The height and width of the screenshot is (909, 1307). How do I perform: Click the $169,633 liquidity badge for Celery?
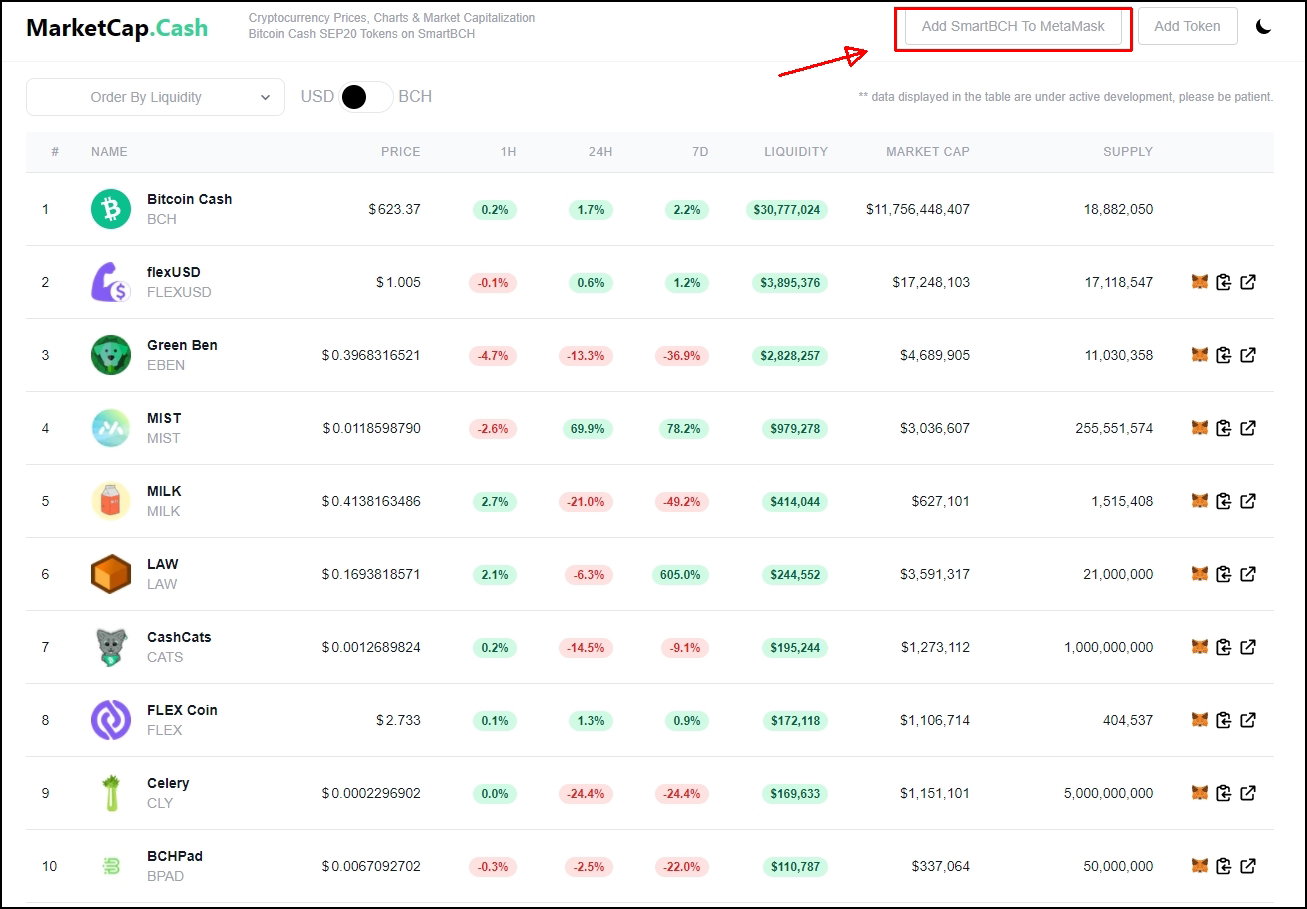(x=794, y=794)
